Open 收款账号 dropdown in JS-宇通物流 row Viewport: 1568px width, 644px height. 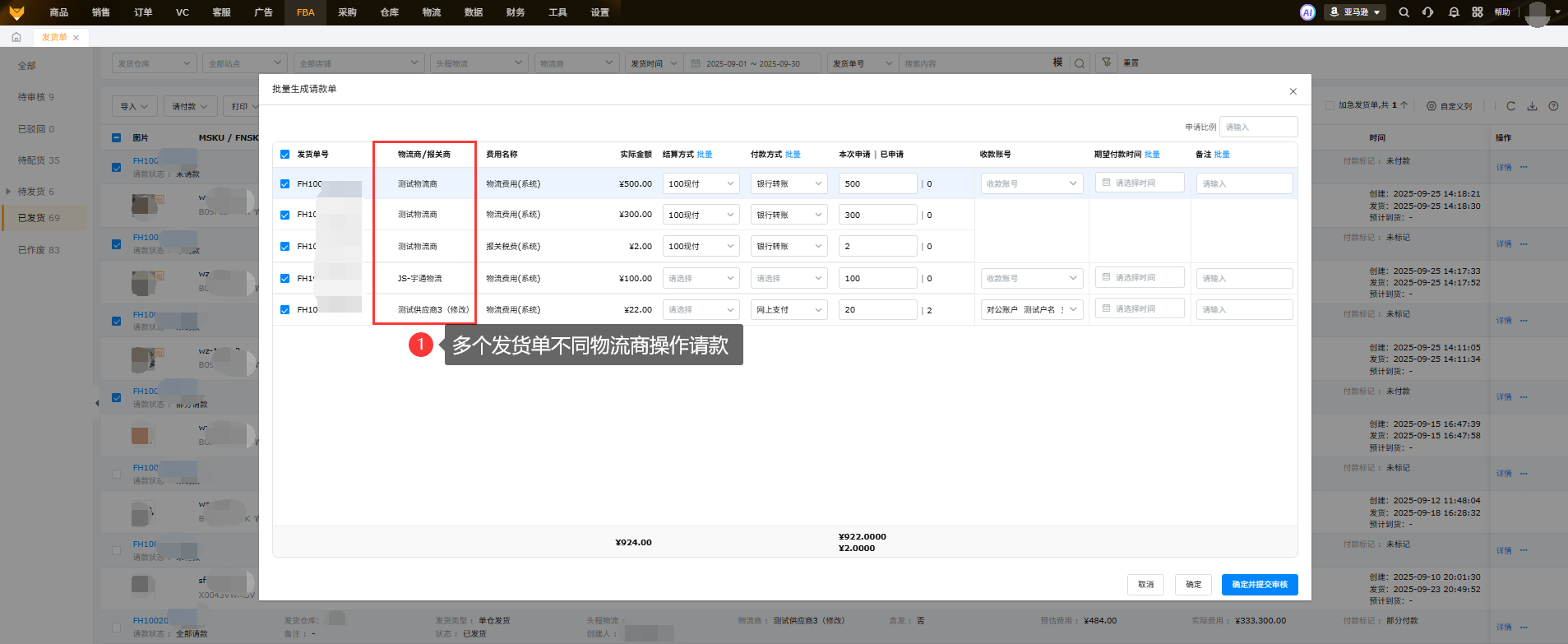click(1031, 279)
